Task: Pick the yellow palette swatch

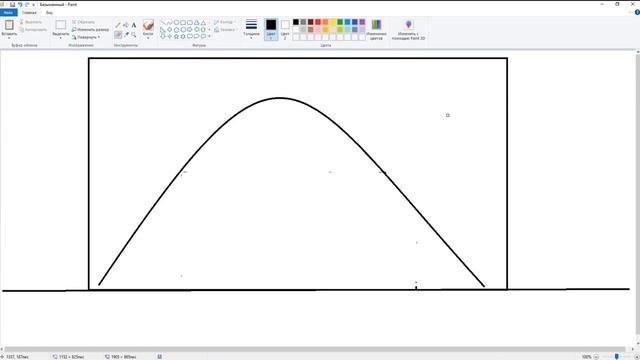Action: pyautogui.click(x=333, y=22)
